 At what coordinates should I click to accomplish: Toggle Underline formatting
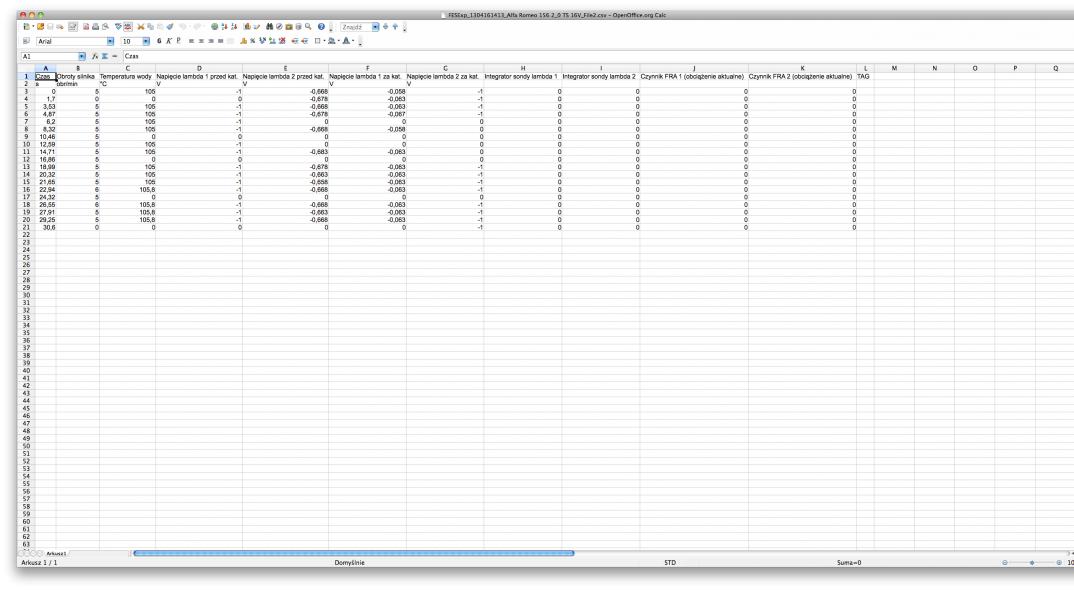click(x=178, y=41)
